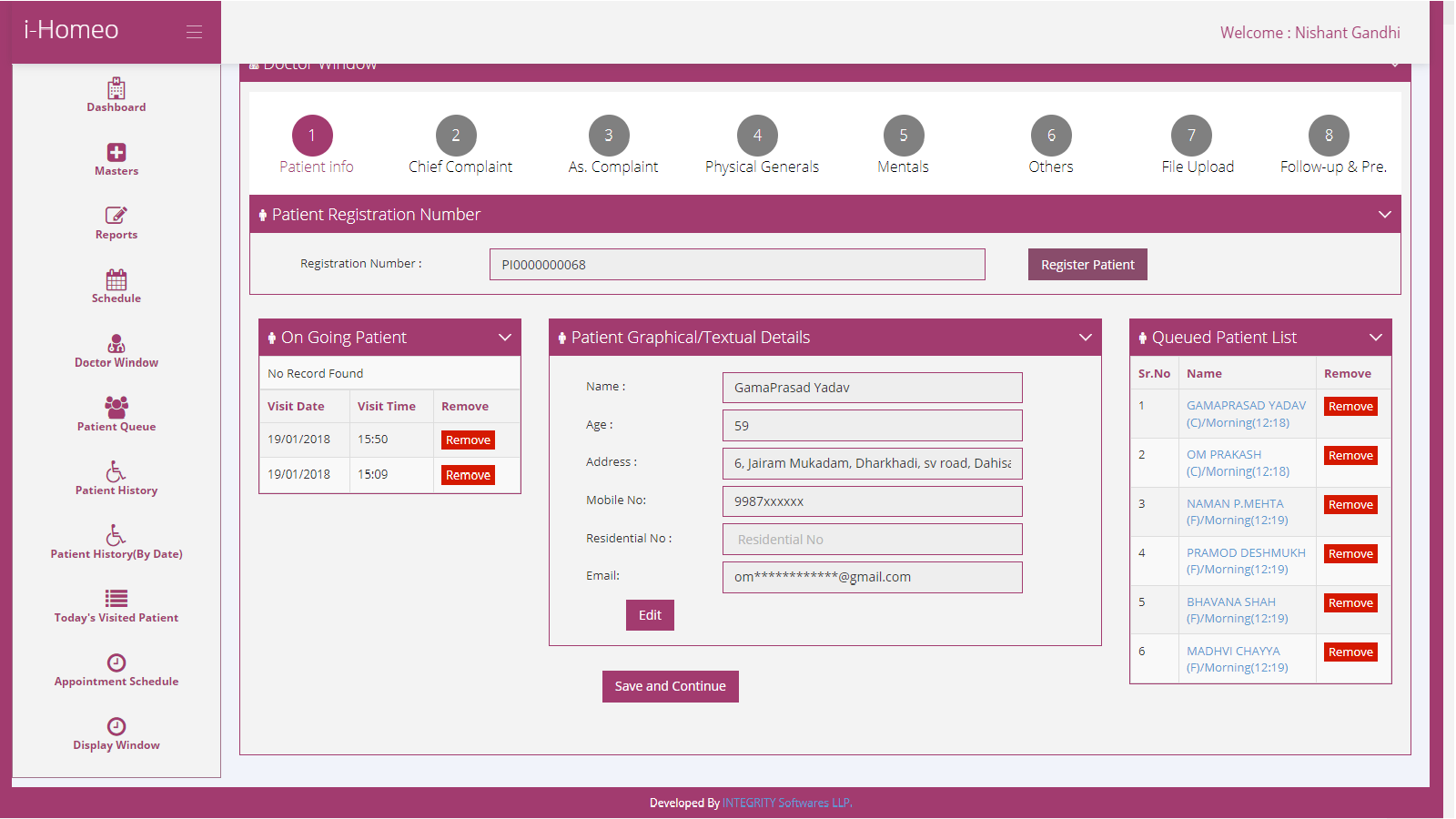Open Patient History(By Date) icon
Image resolution: width=1456 pixels, height=819 pixels.
(x=116, y=535)
